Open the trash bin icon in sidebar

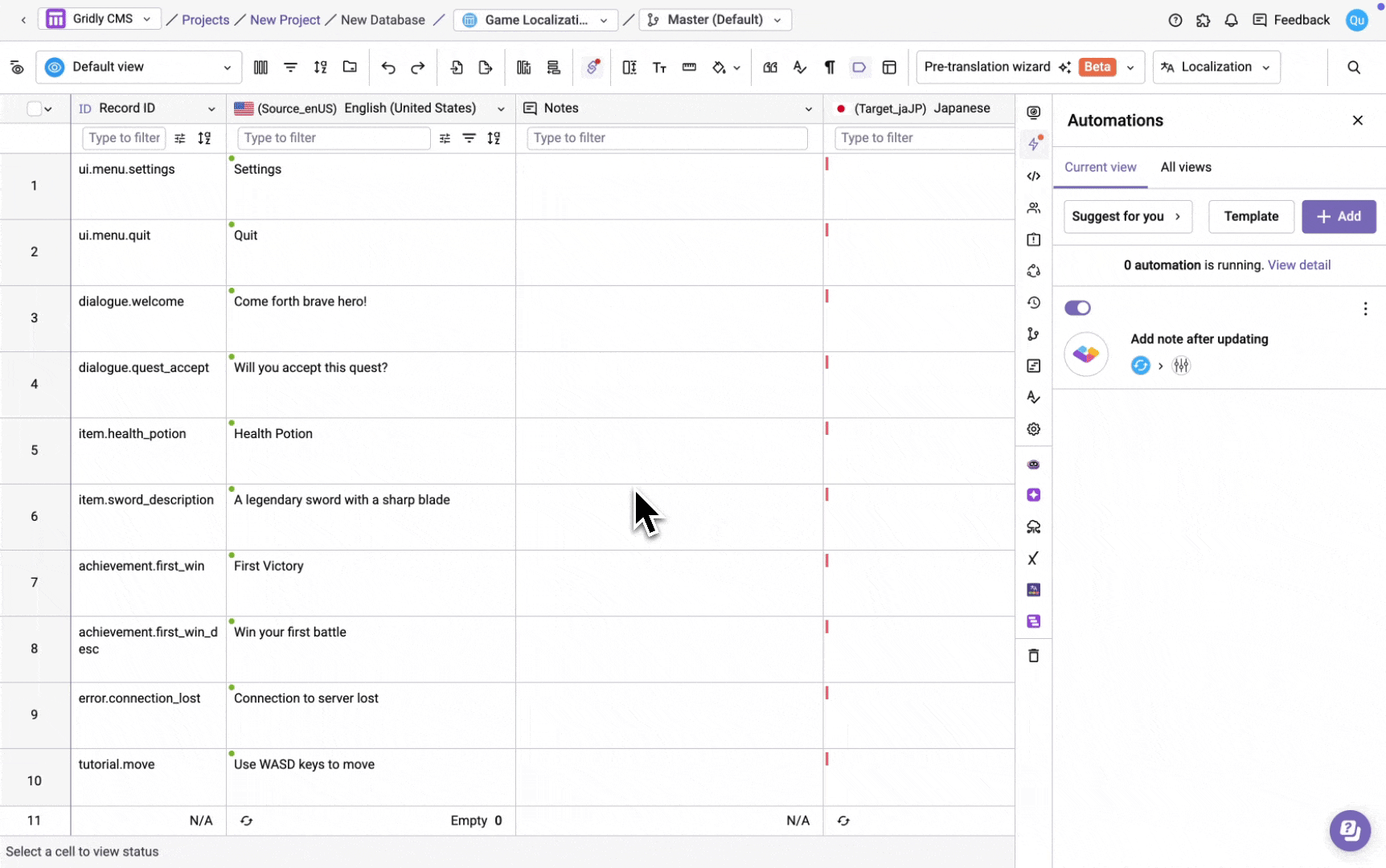coord(1034,656)
